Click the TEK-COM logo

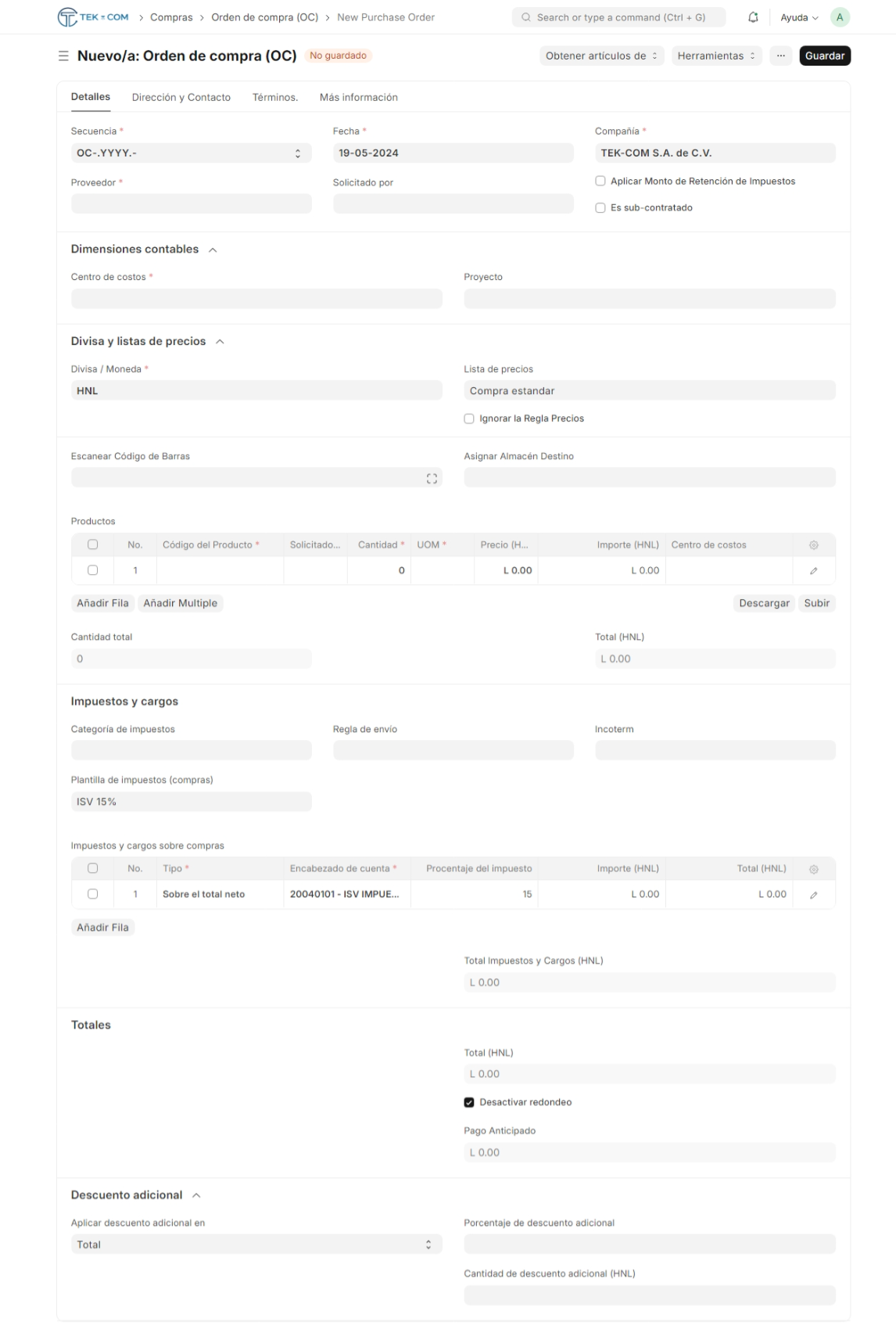(x=93, y=17)
